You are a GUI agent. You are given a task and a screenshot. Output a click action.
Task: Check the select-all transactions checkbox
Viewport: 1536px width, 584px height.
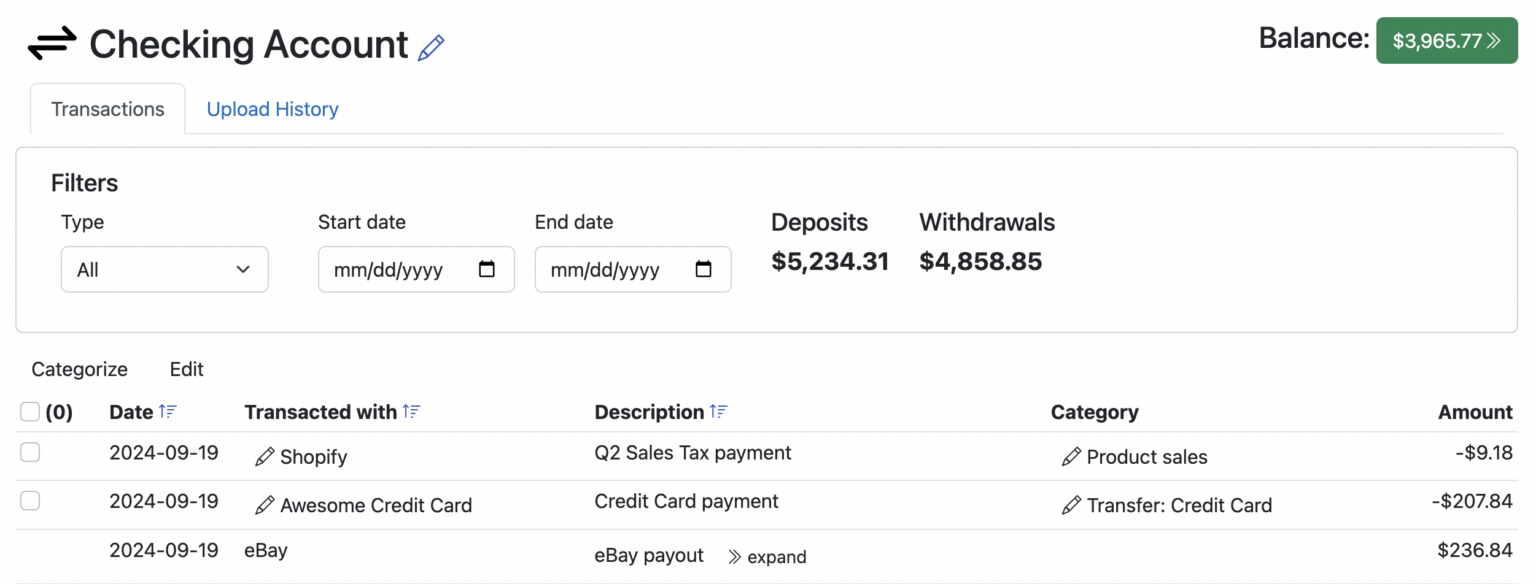pos(30,411)
